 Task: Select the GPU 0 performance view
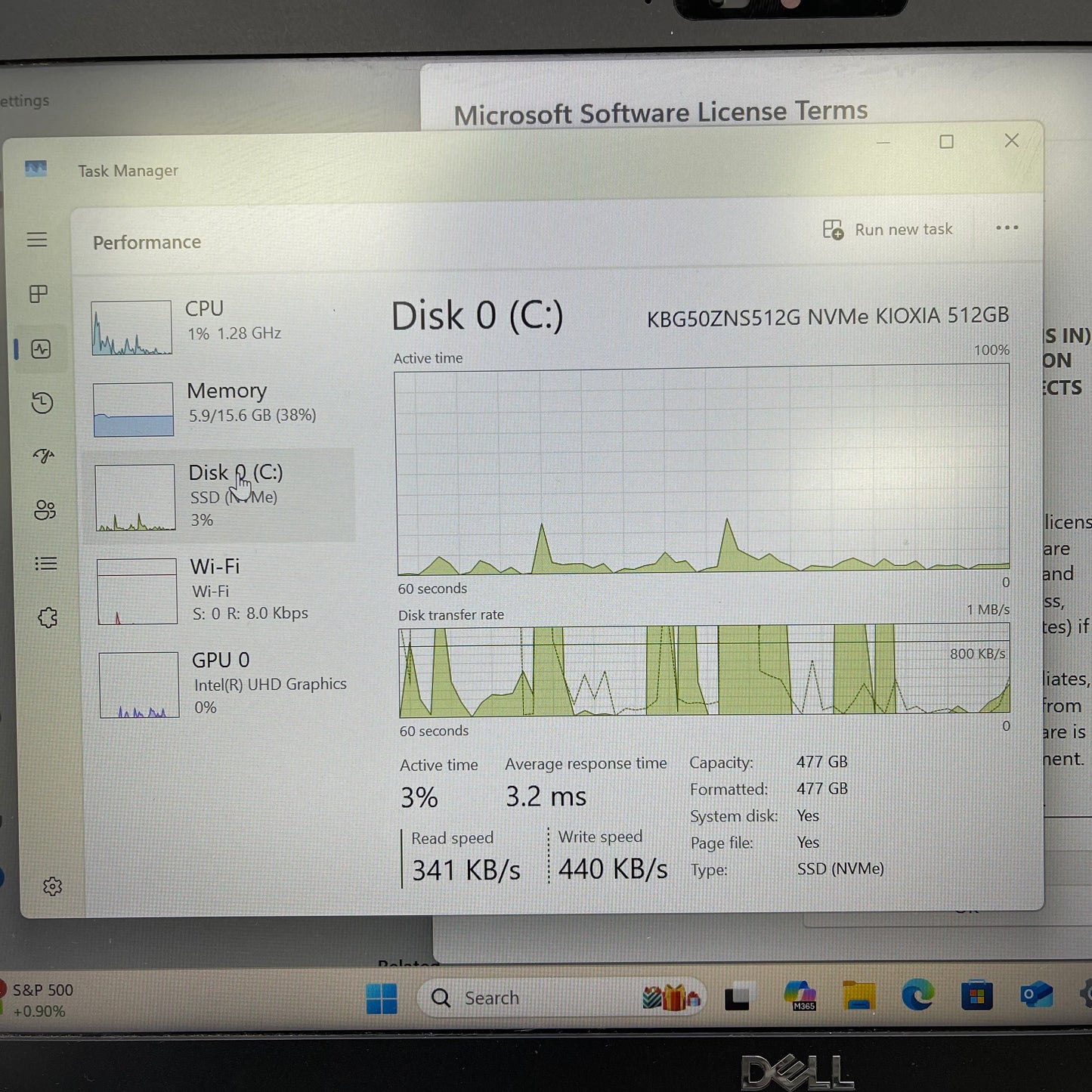click(219, 682)
